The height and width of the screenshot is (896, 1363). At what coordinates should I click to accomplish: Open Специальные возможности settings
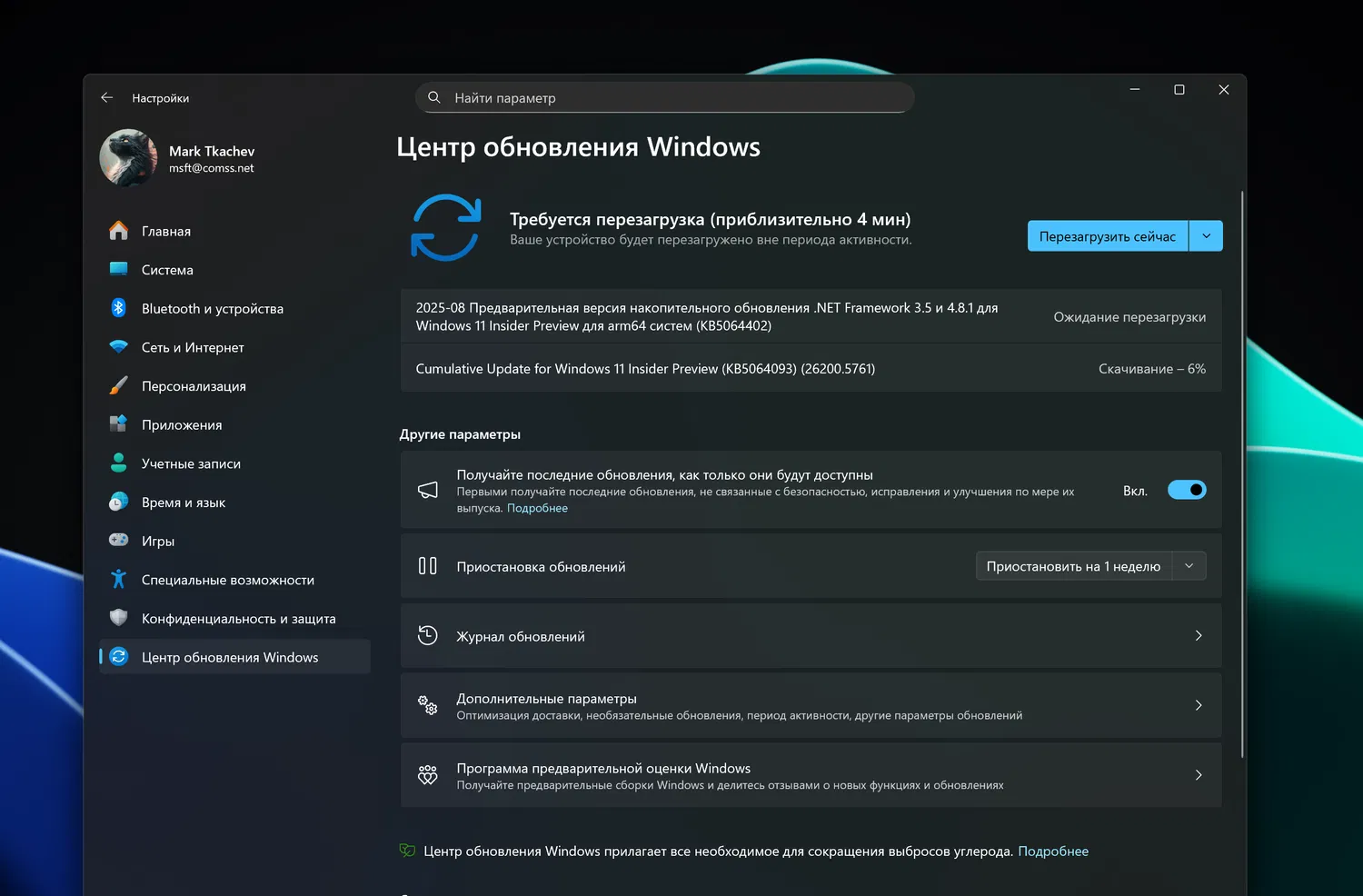click(x=234, y=580)
